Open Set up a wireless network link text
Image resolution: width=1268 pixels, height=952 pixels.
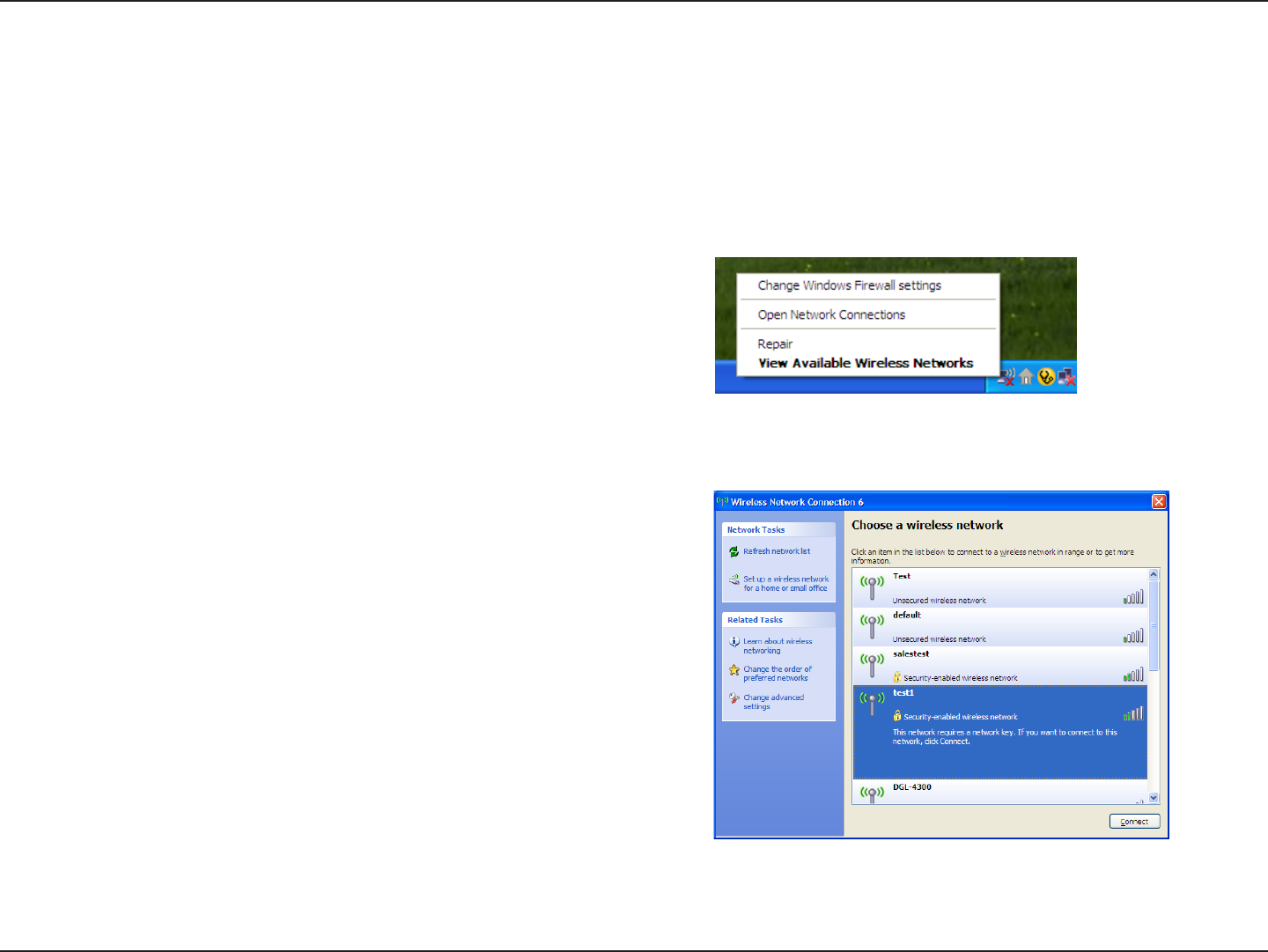coord(785,584)
